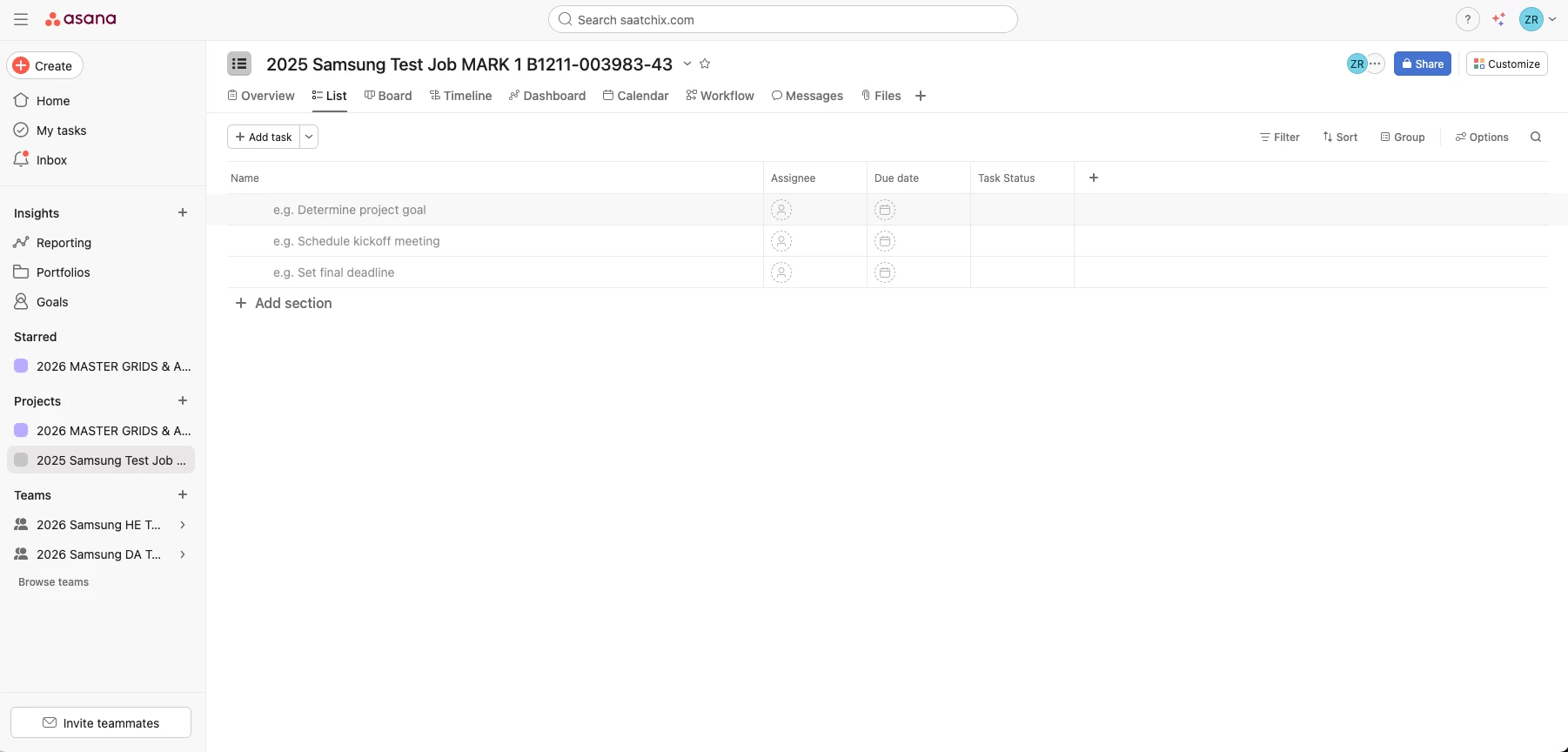1568x752 pixels.
Task: Switch to the Board tab
Action: (388, 96)
